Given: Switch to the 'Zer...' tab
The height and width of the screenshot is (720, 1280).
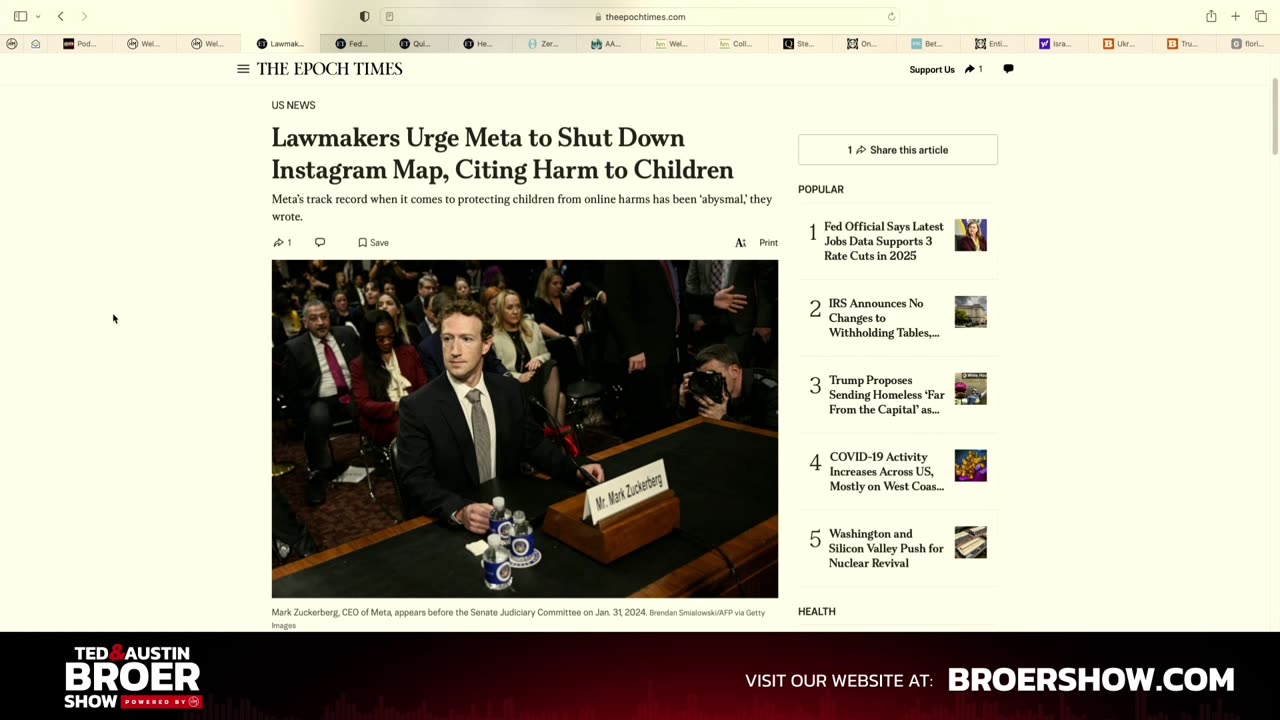Looking at the screenshot, I should 544,43.
